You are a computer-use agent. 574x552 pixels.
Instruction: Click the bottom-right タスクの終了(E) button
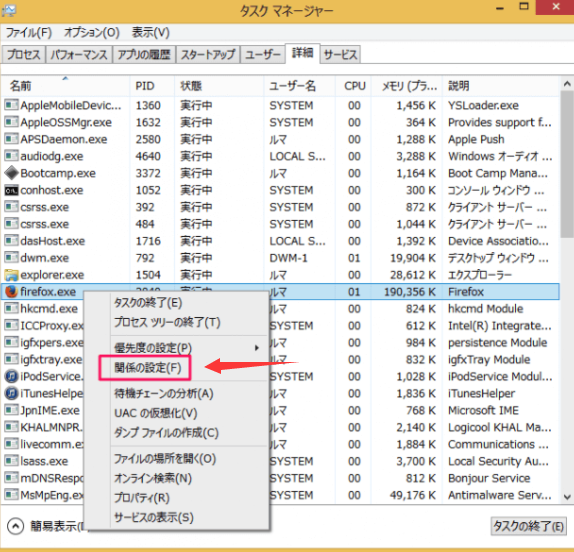click(528, 526)
